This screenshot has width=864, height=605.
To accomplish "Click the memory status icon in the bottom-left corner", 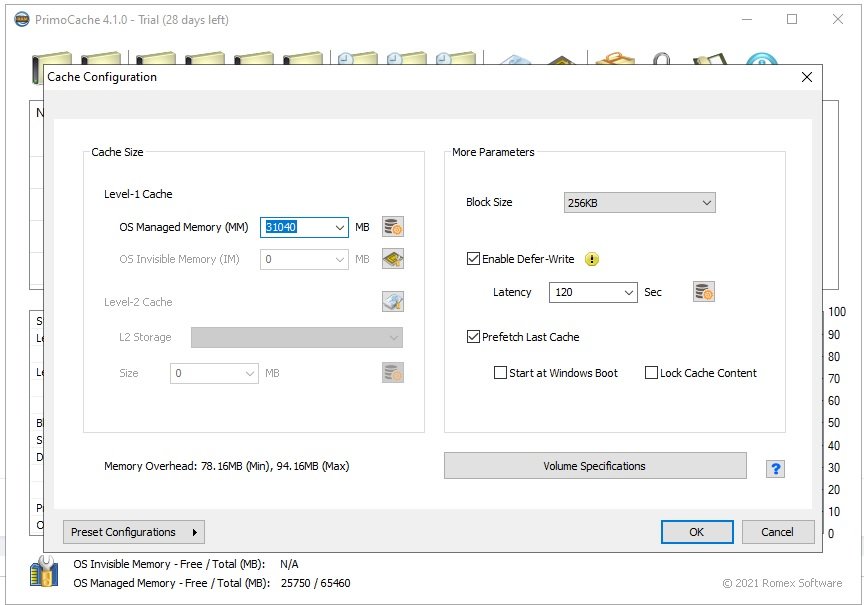I will tap(45, 571).
